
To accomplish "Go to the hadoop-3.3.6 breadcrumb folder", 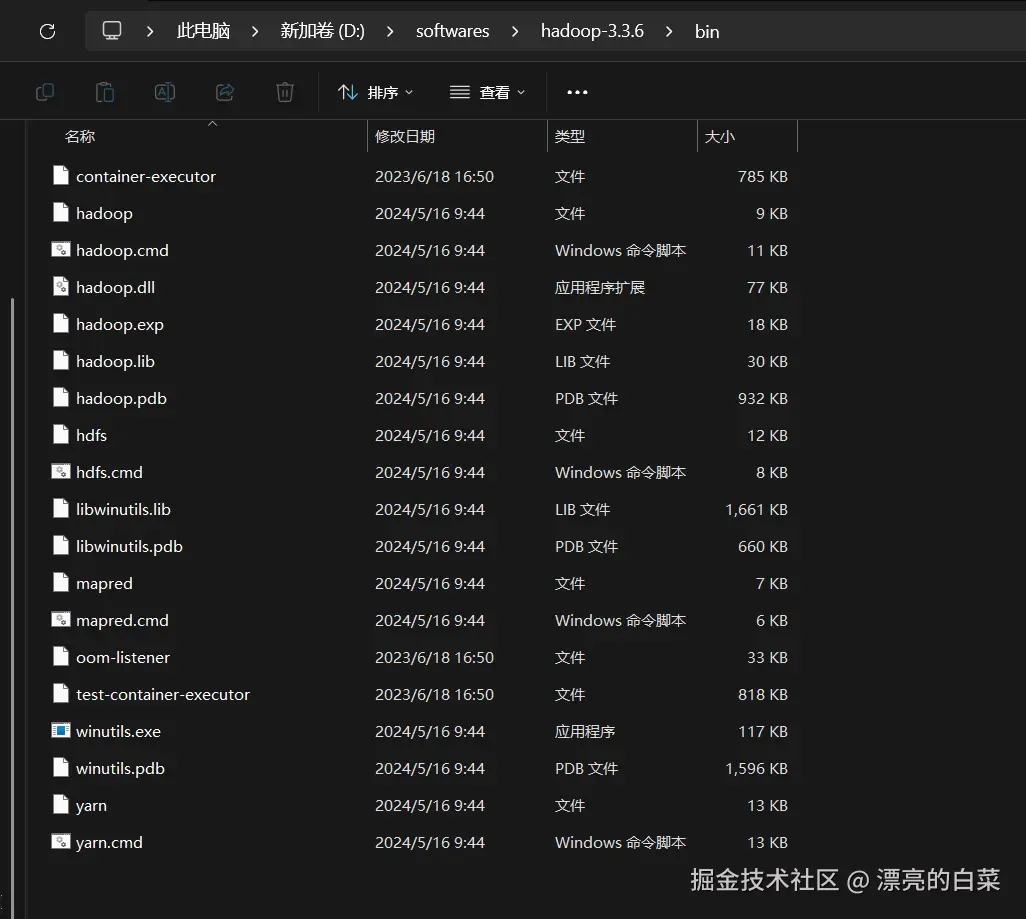I will click(592, 31).
